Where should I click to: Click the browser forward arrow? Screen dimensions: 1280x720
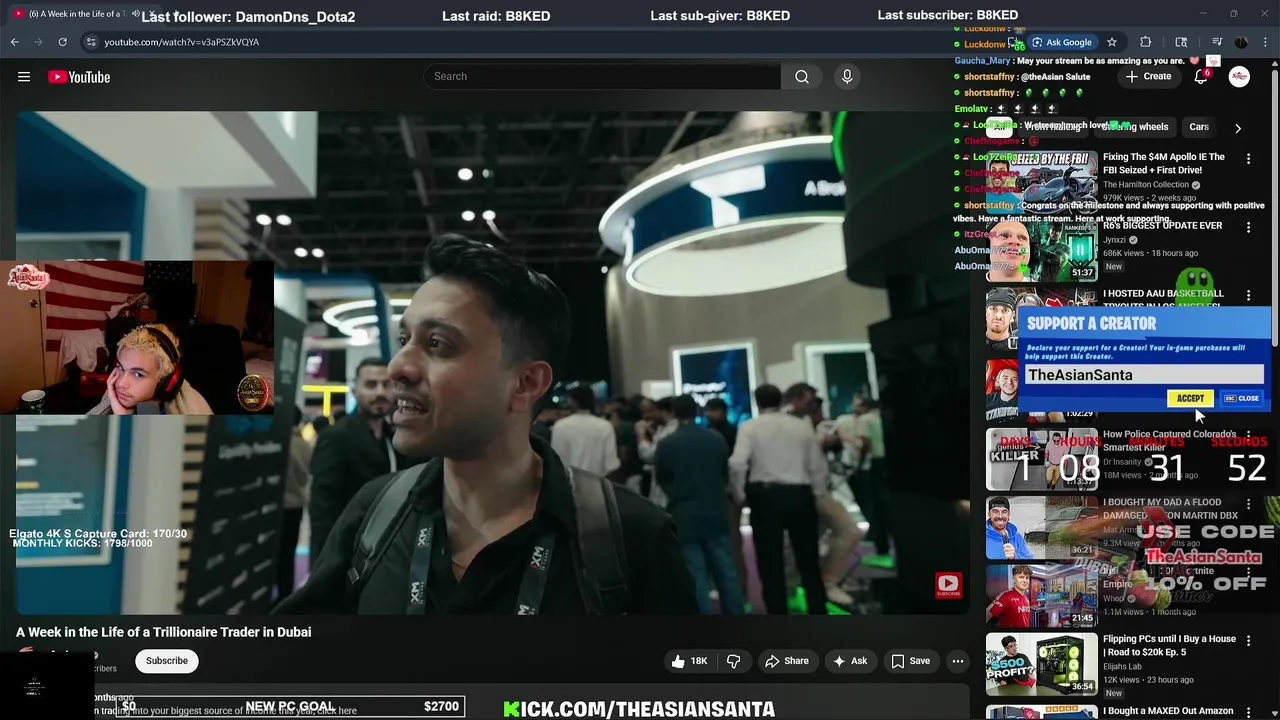(38, 42)
